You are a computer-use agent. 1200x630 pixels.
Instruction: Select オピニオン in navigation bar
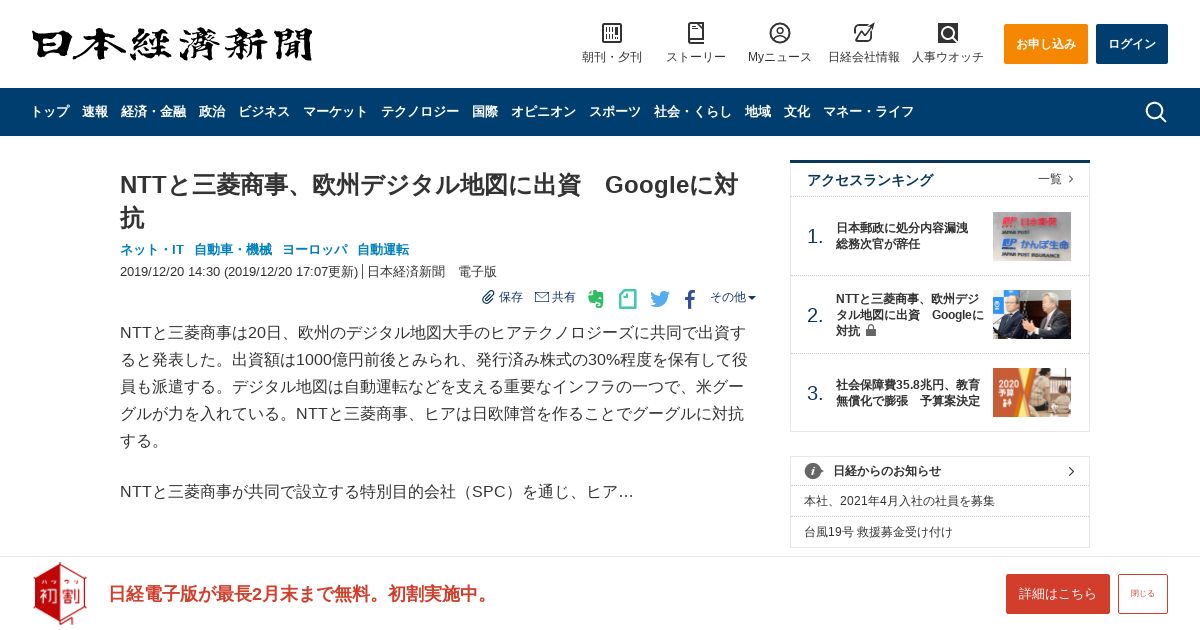point(543,112)
